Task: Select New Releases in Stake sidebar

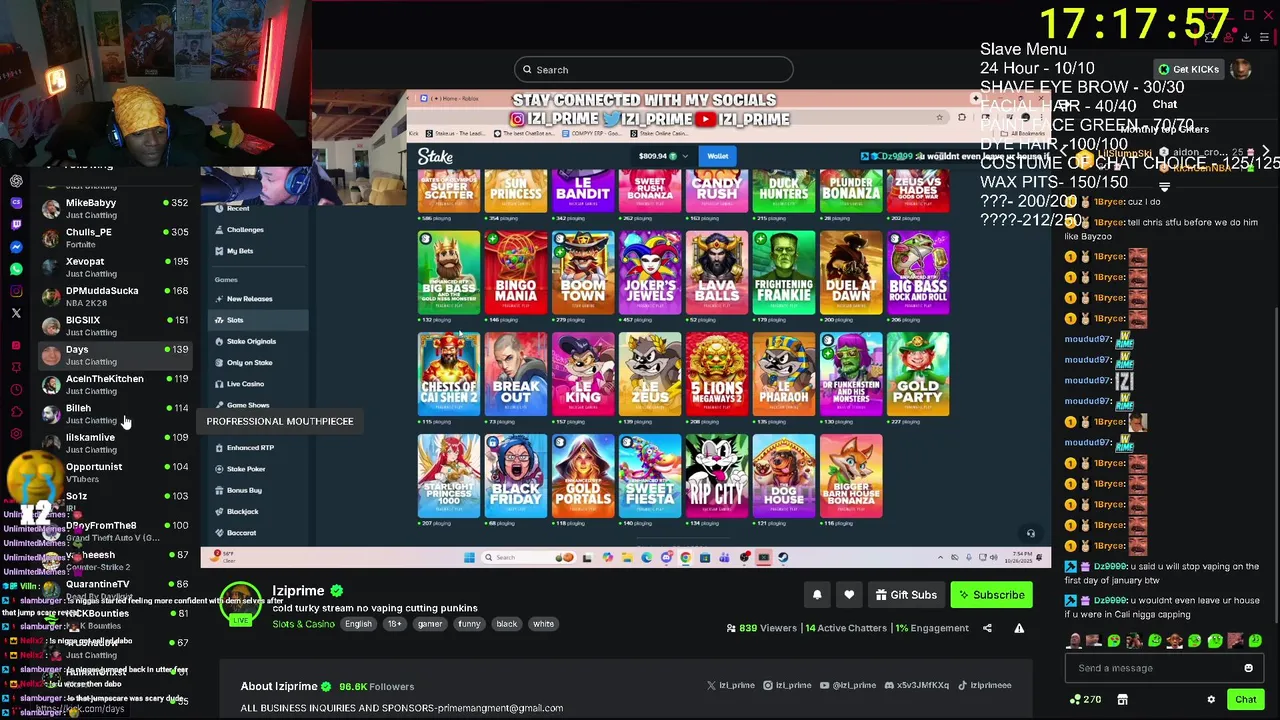Action: pyautogui.click(x=249, y=299)
